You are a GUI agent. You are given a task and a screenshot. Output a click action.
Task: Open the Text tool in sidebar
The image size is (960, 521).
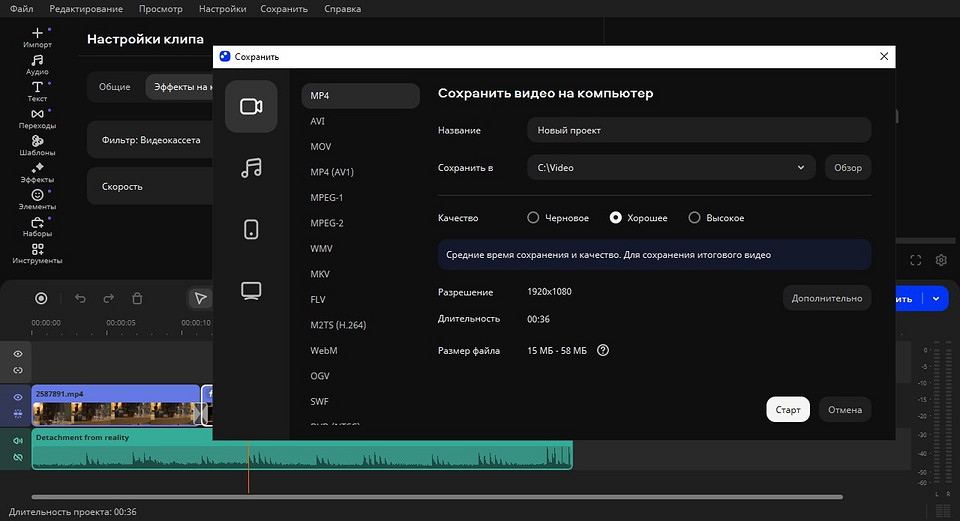[37, 91]
